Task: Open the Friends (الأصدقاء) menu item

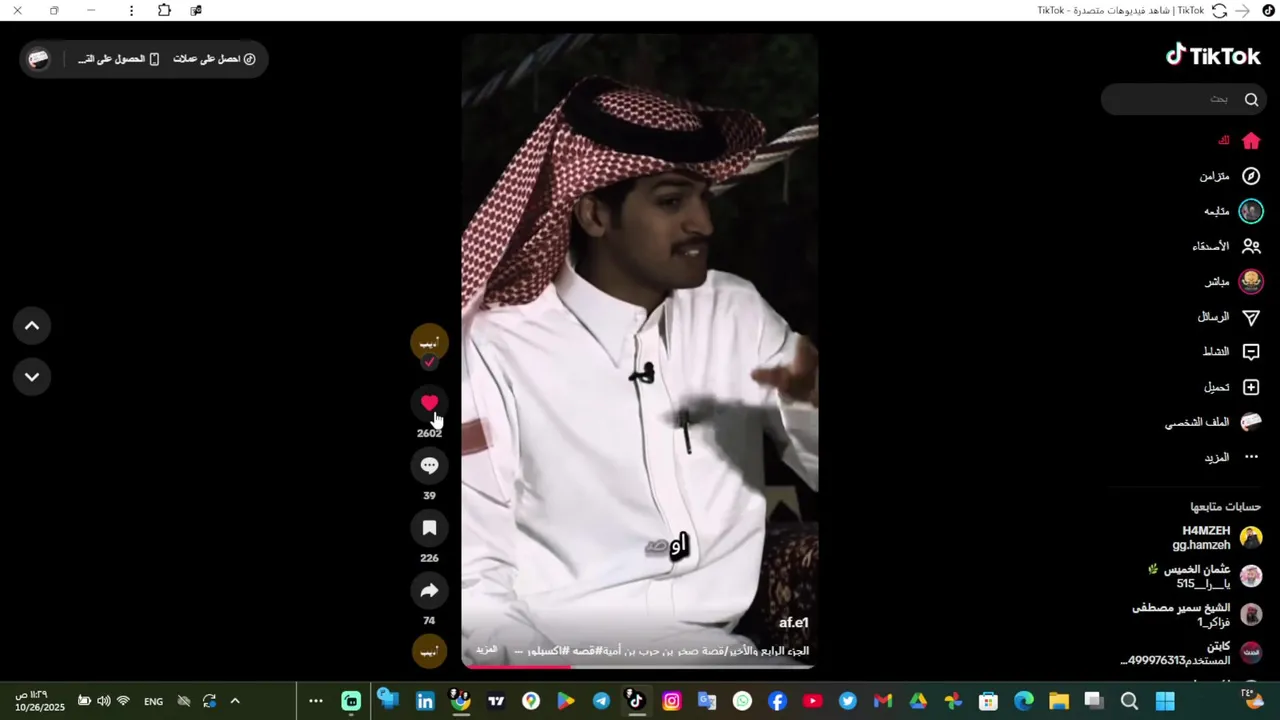Action: [x=1227, y=246]
